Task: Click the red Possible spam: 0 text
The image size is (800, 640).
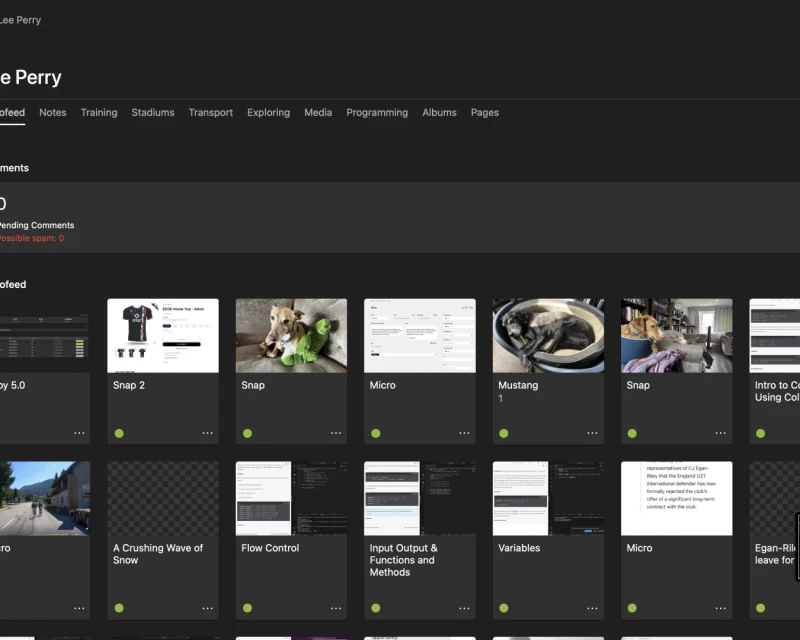Action: point(32,238)
